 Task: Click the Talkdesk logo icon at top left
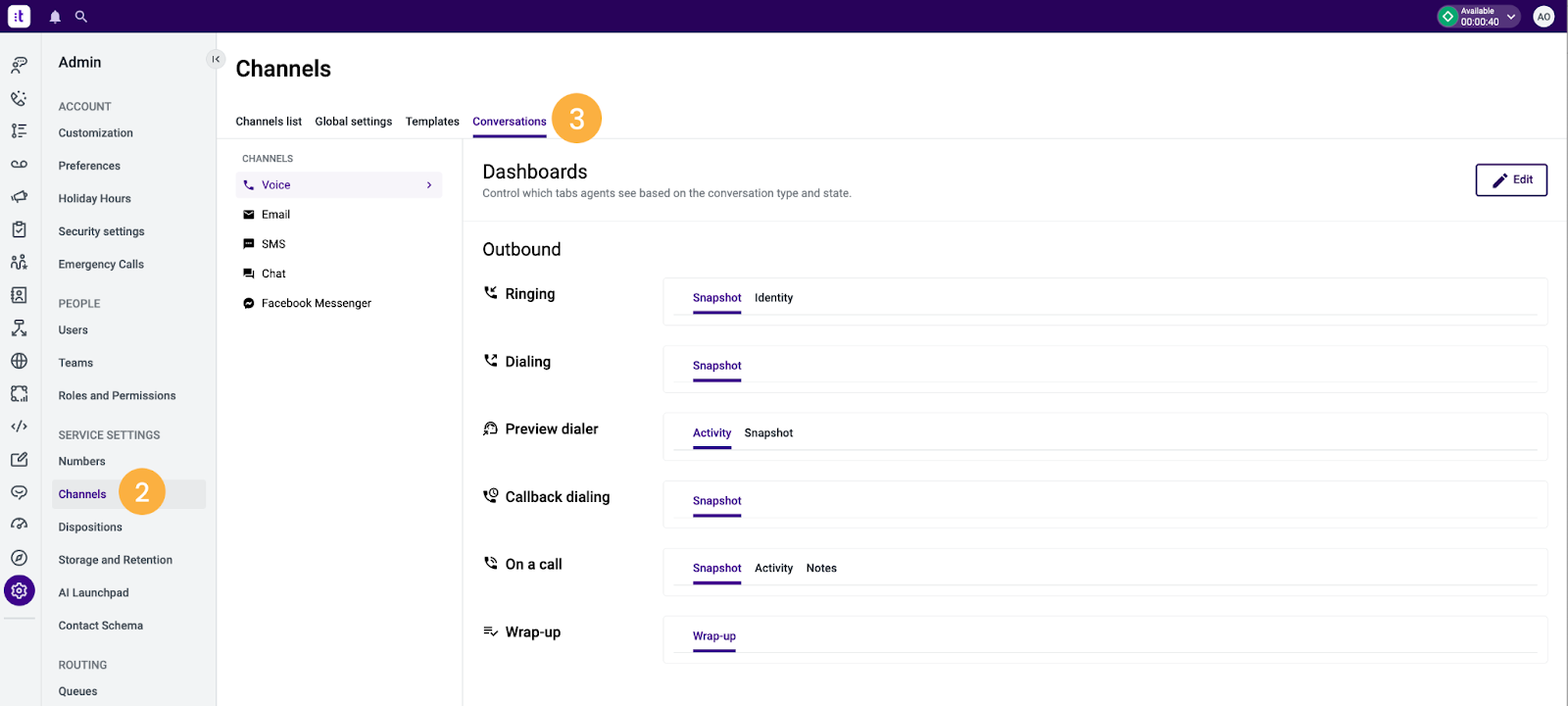pyautogui.click(x=20, y=16)
